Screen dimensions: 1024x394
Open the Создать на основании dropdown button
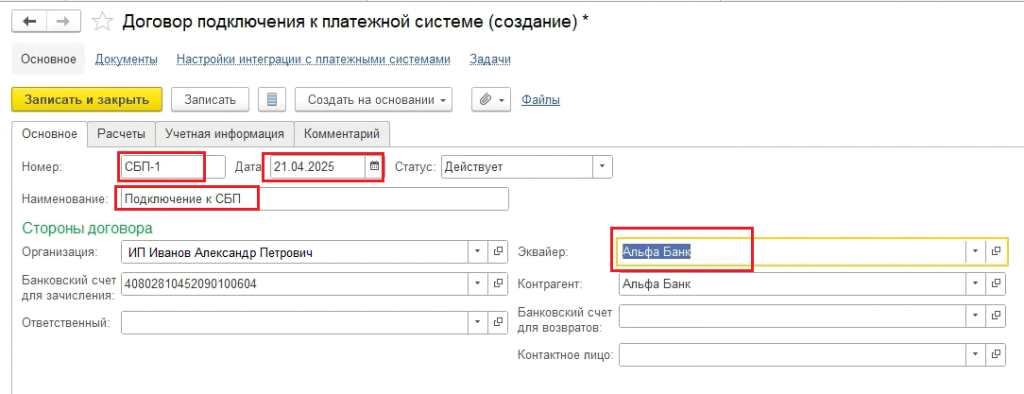374,100
